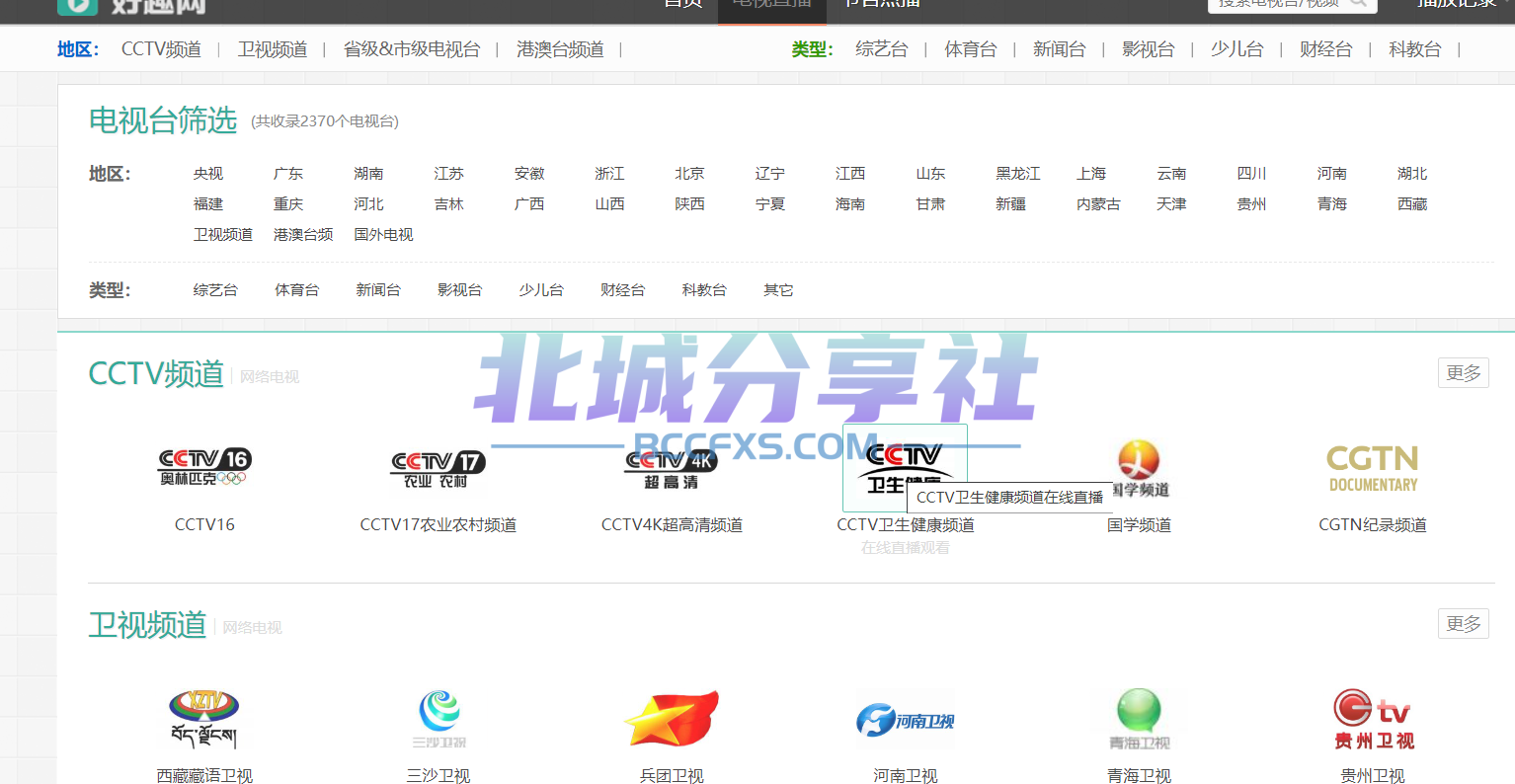Filter stations by 四川 region
Image resolution: width=1515 pixels, height=784 pixels.
[1251, 174]
